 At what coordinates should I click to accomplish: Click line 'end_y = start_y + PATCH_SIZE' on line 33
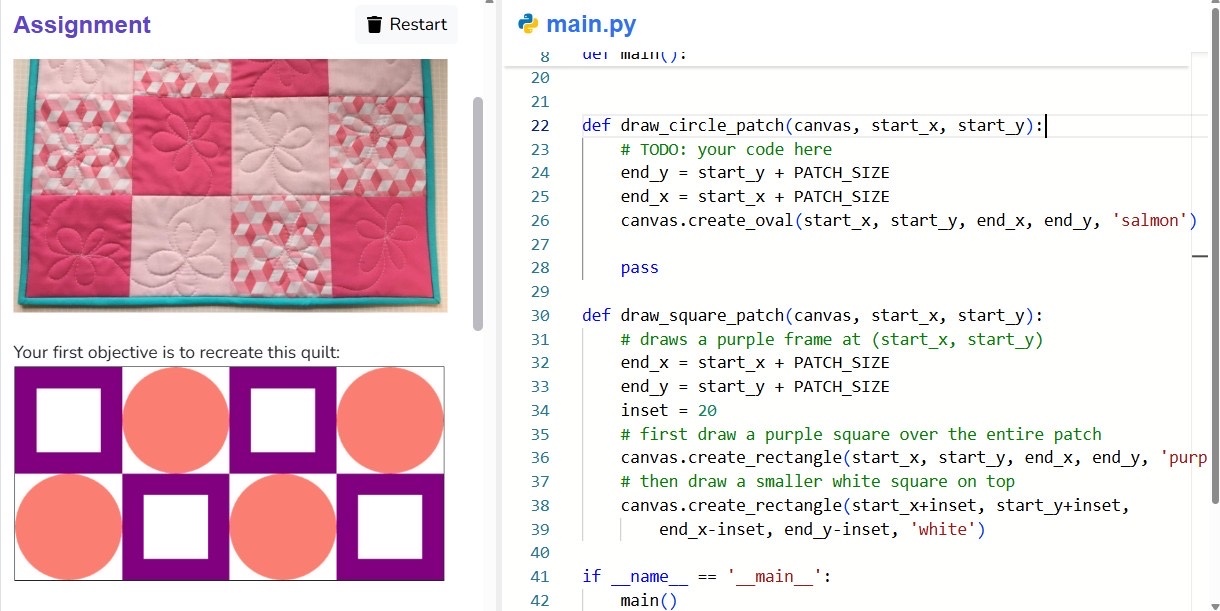[x=755, y=387]
